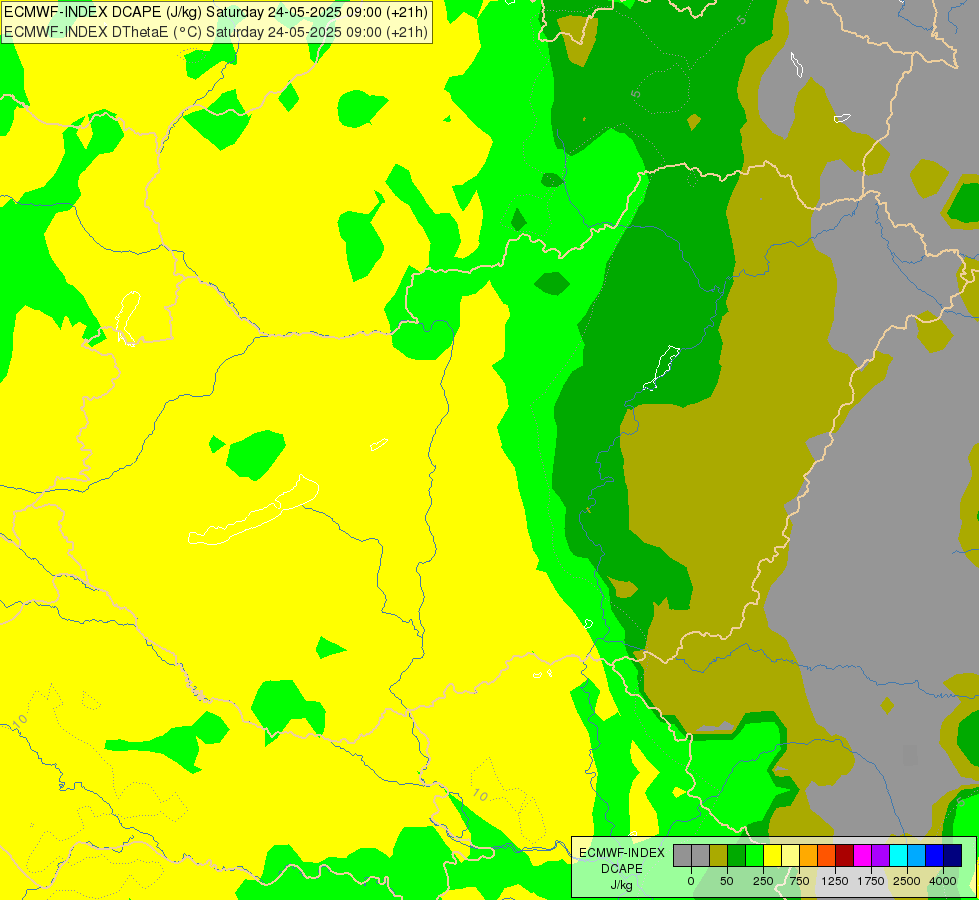Click the bright yellow legend swatch
The height and width of the screenshot is (900, 979).
coord(772,856)
